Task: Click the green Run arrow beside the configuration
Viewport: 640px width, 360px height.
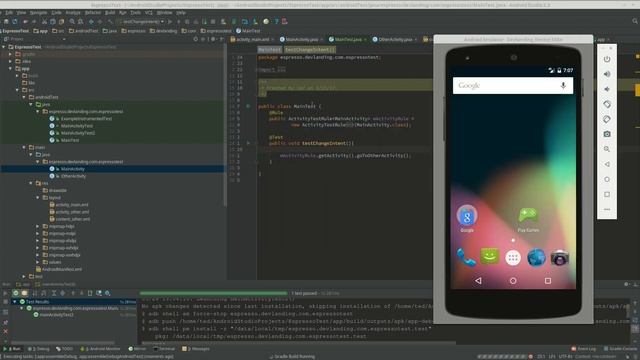Action: (x=170, y=21)
